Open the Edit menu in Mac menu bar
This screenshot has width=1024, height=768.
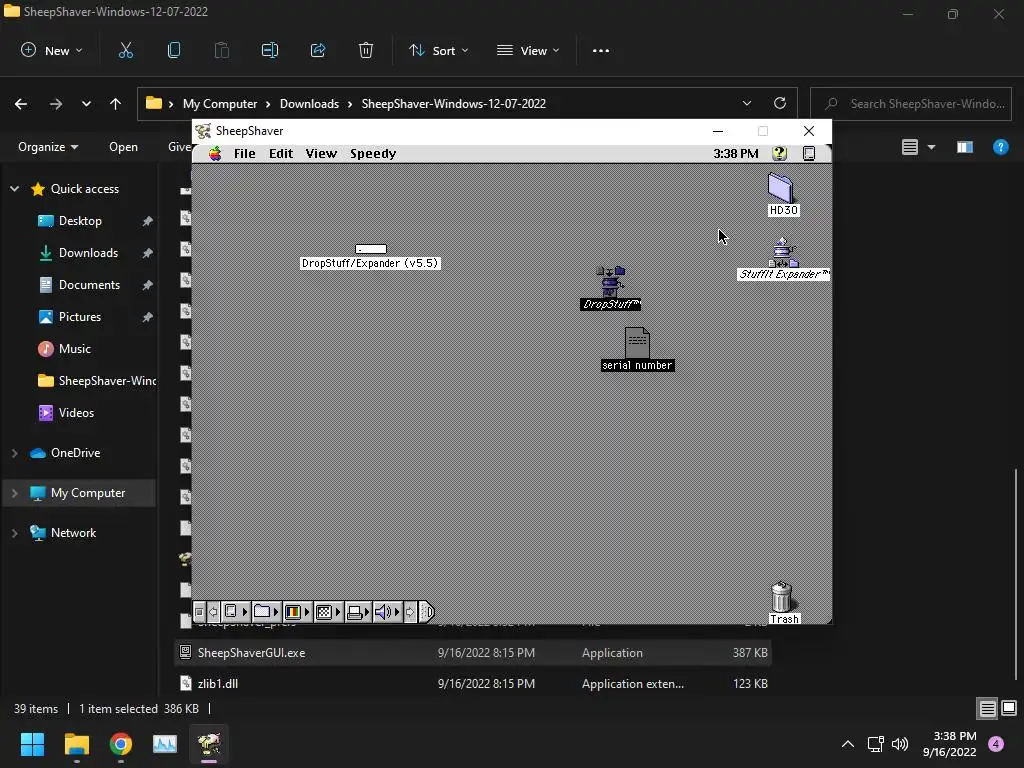click(x=281, y=153)
